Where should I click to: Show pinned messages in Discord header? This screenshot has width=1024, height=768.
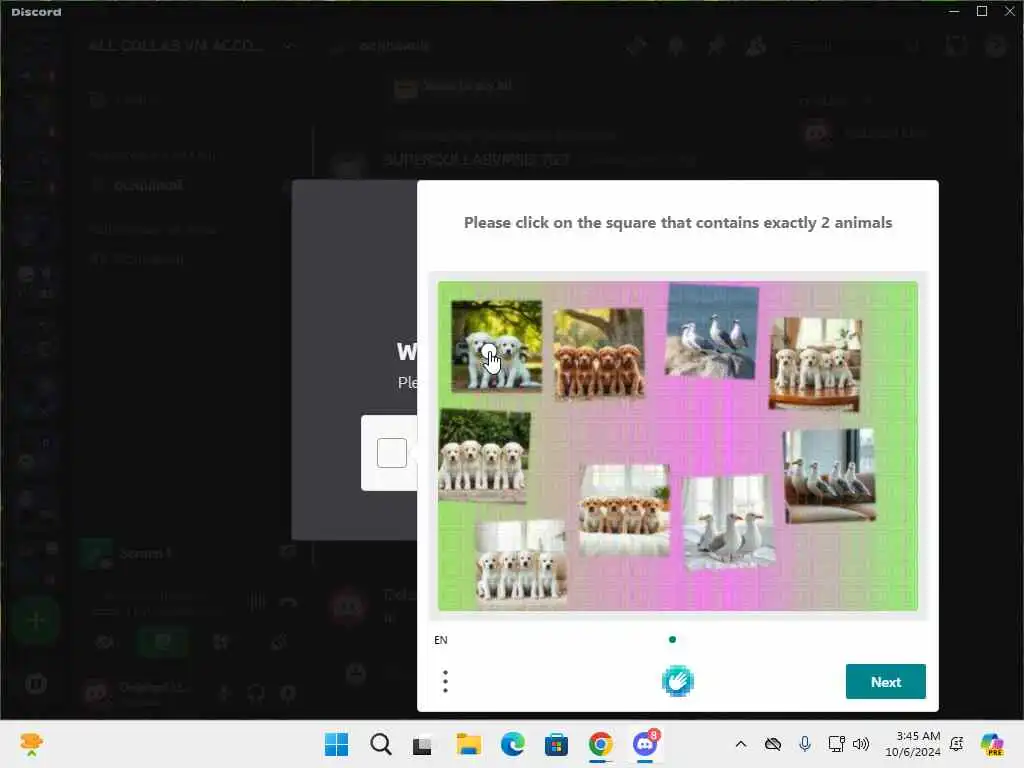(716, 46)
